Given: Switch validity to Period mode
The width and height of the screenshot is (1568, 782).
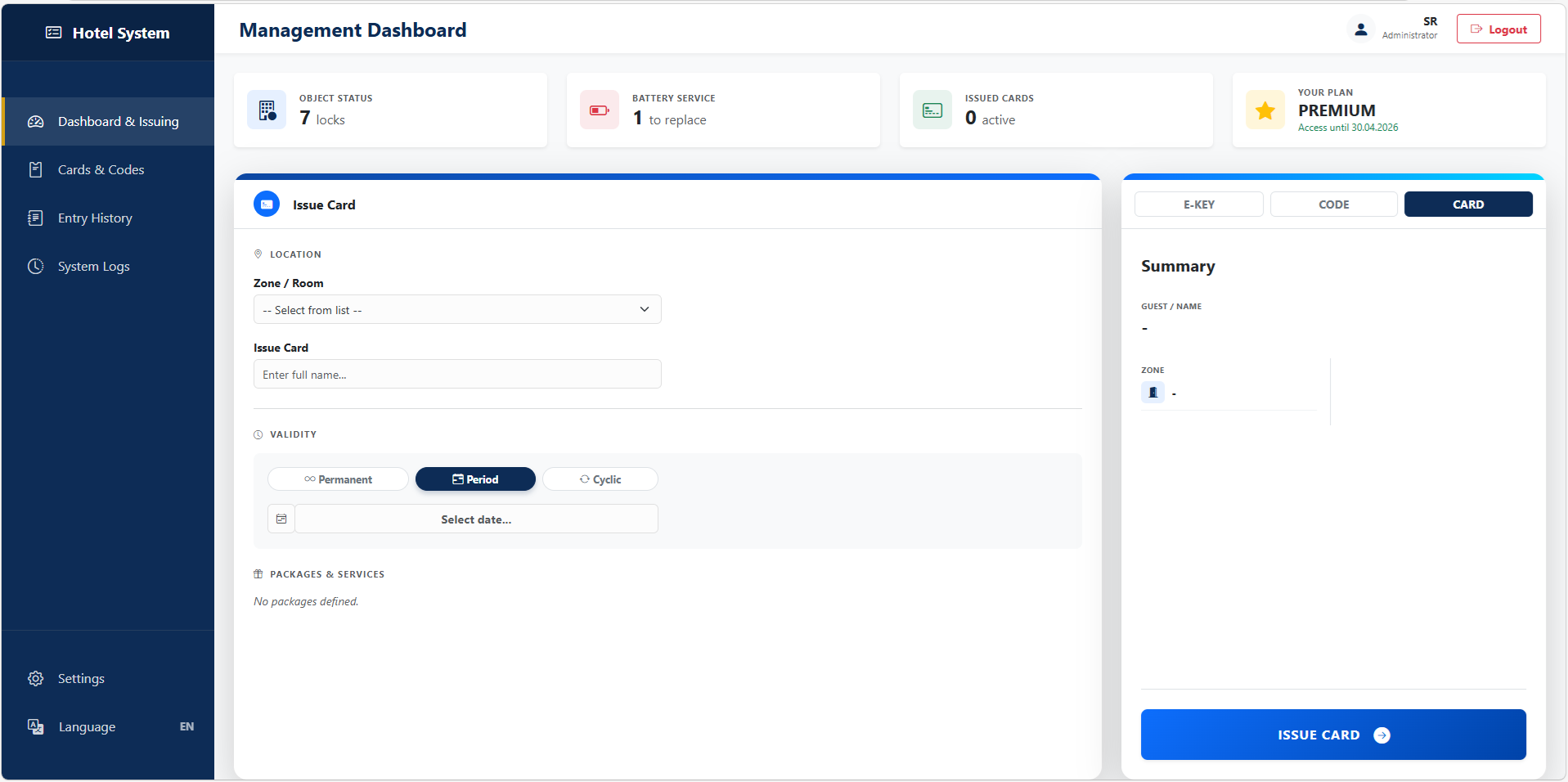Looking at the screenshot, I should pos(475,479).
